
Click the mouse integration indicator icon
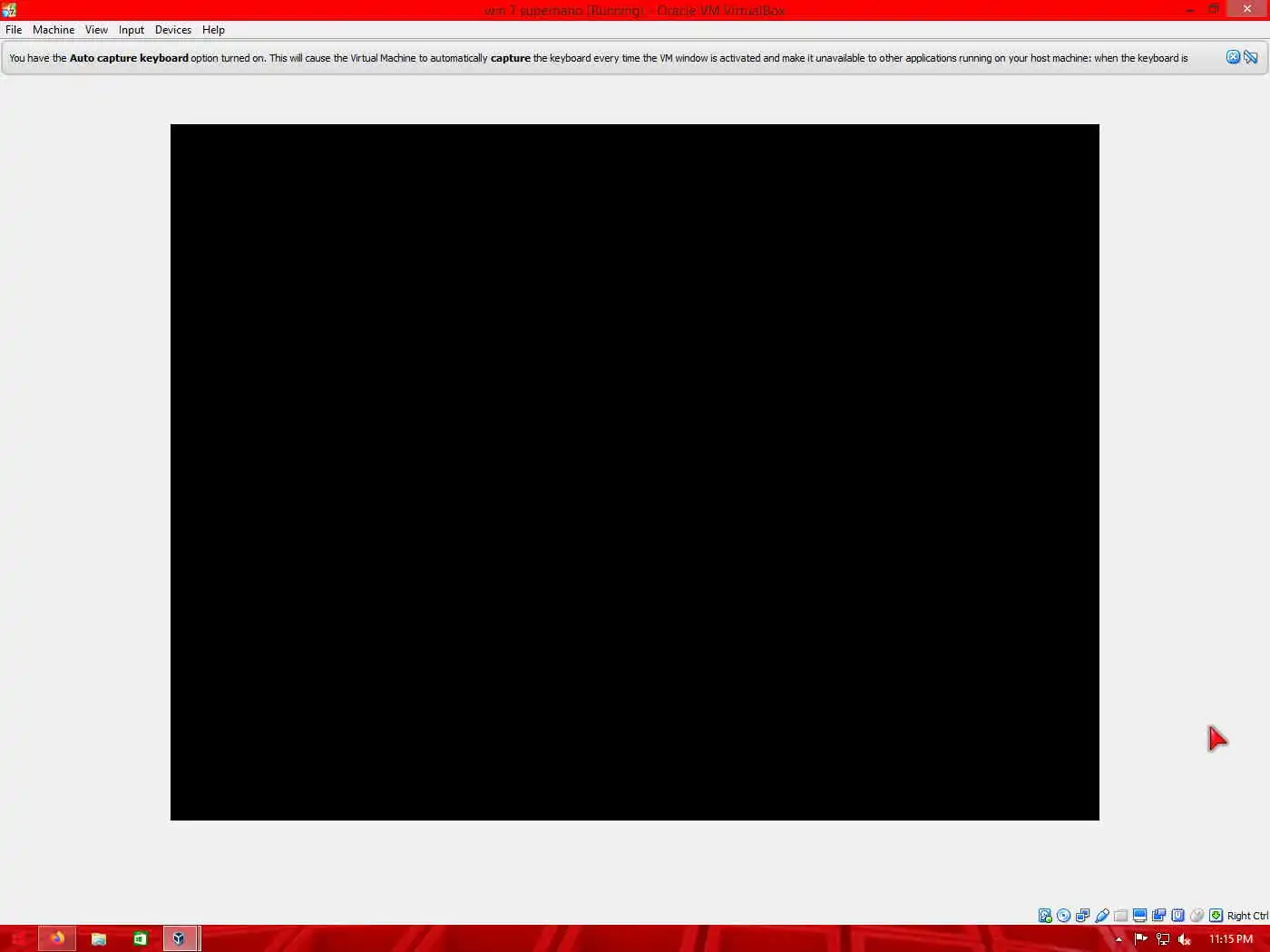(1197, 916)
